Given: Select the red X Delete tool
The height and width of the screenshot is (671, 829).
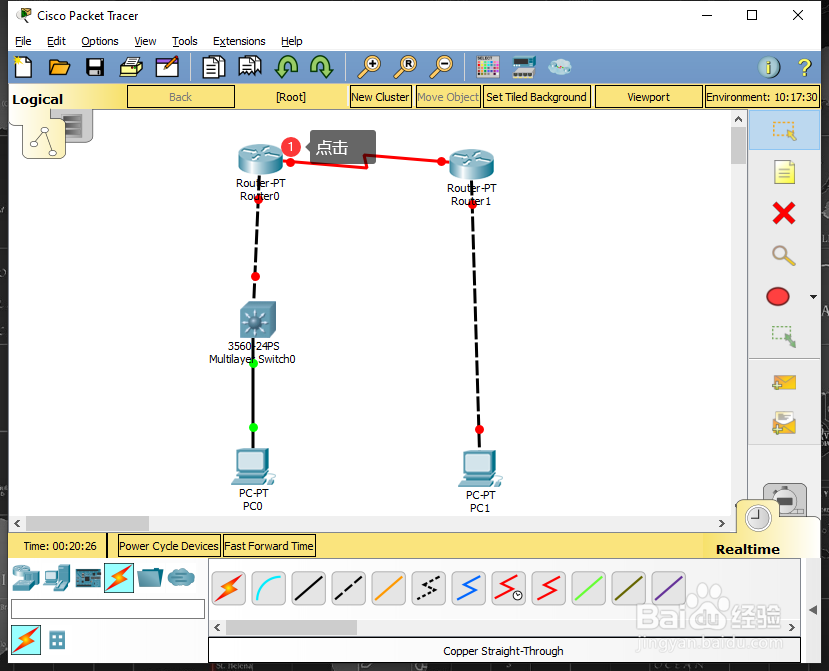Looking at the screenshot, I should [x=784, y=214].
